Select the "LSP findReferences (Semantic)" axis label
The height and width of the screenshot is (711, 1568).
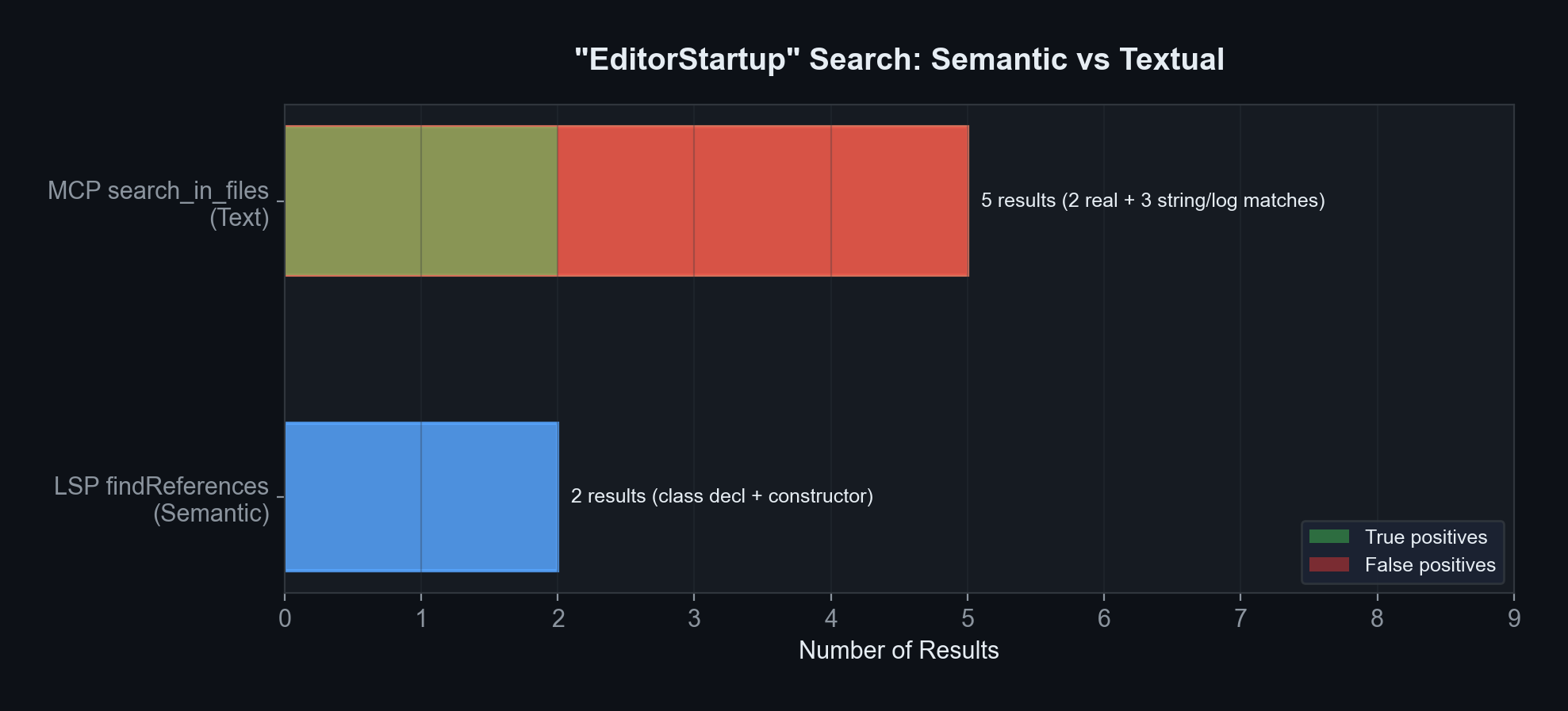[x=162, y=499]
